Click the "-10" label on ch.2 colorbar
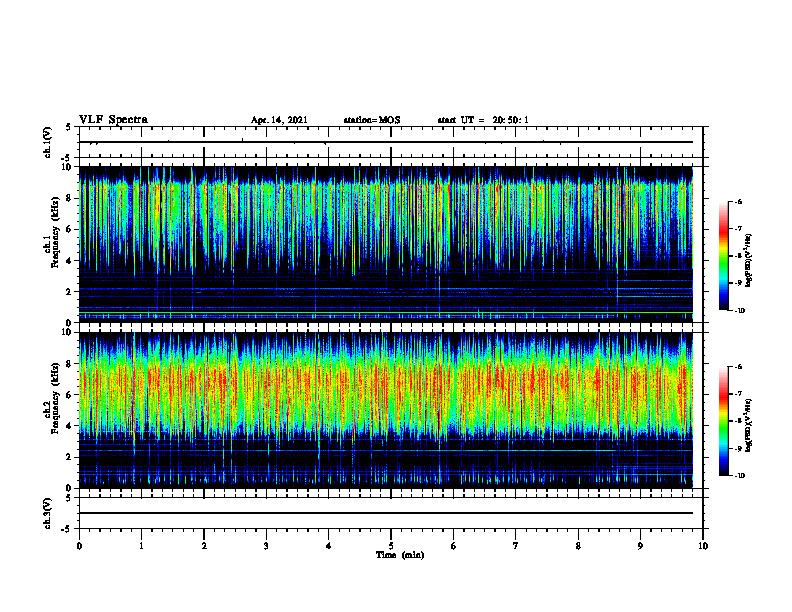The height and width of the screenshot is (612, 792). pos(739,476)
